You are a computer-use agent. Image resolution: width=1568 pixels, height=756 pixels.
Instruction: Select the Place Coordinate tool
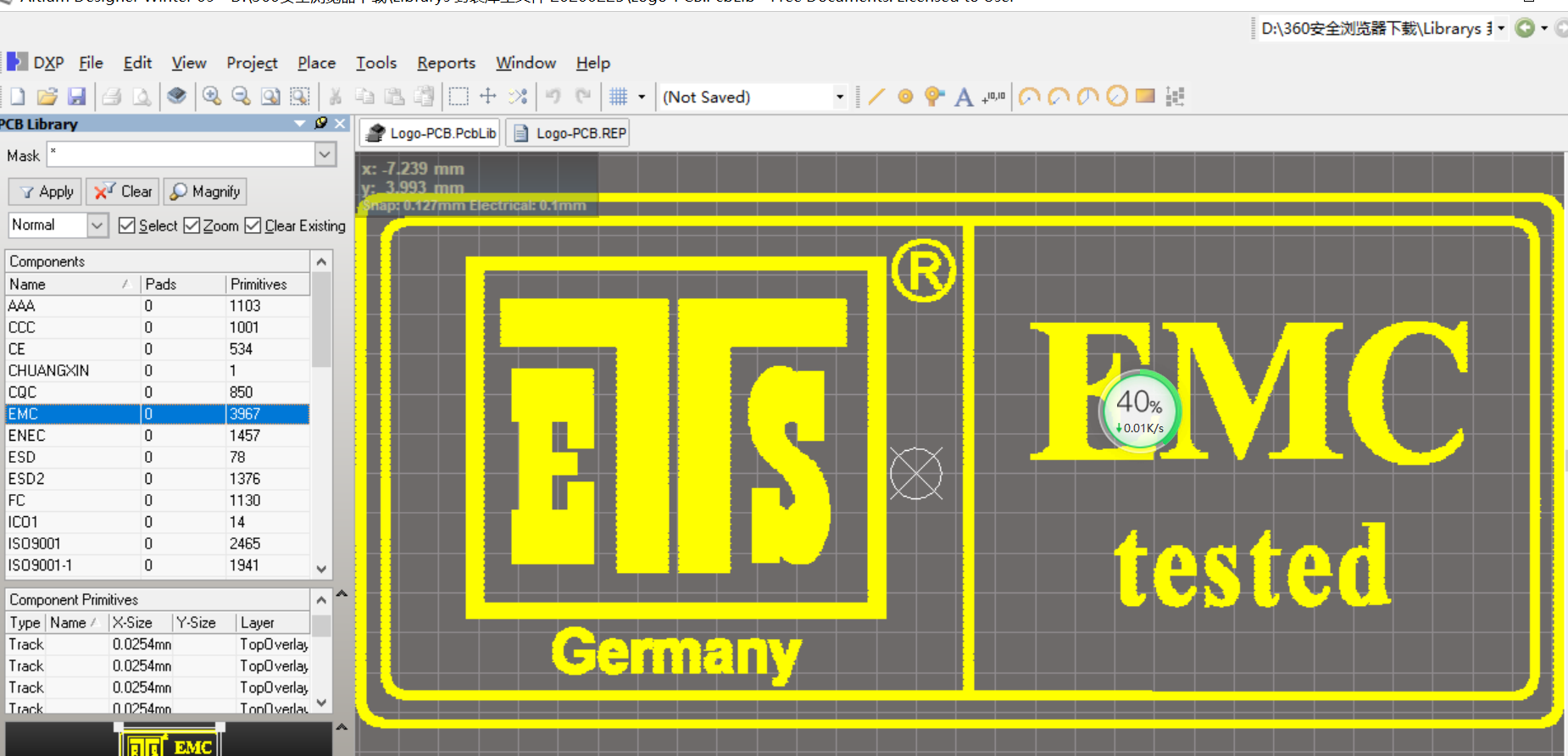coord(993,97)
